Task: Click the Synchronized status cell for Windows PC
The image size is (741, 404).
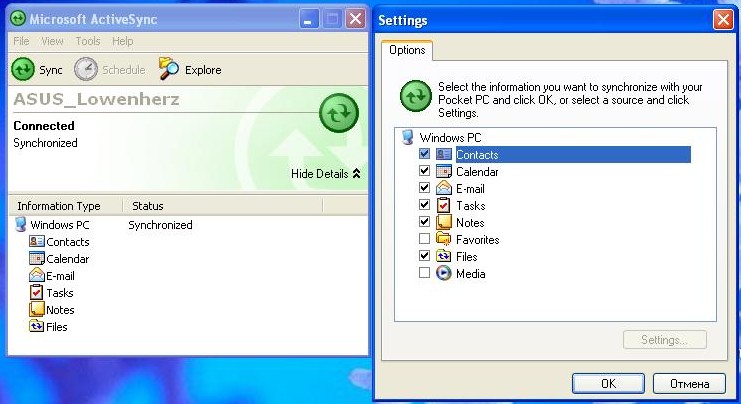Action: coord(160,225)
